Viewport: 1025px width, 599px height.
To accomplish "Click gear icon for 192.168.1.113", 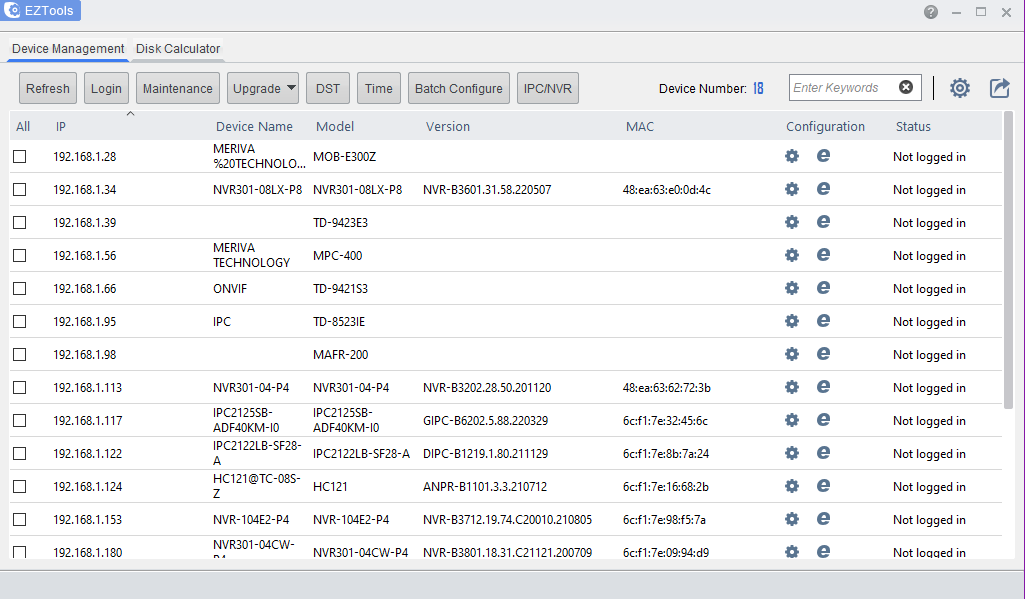I will (792, 386).
